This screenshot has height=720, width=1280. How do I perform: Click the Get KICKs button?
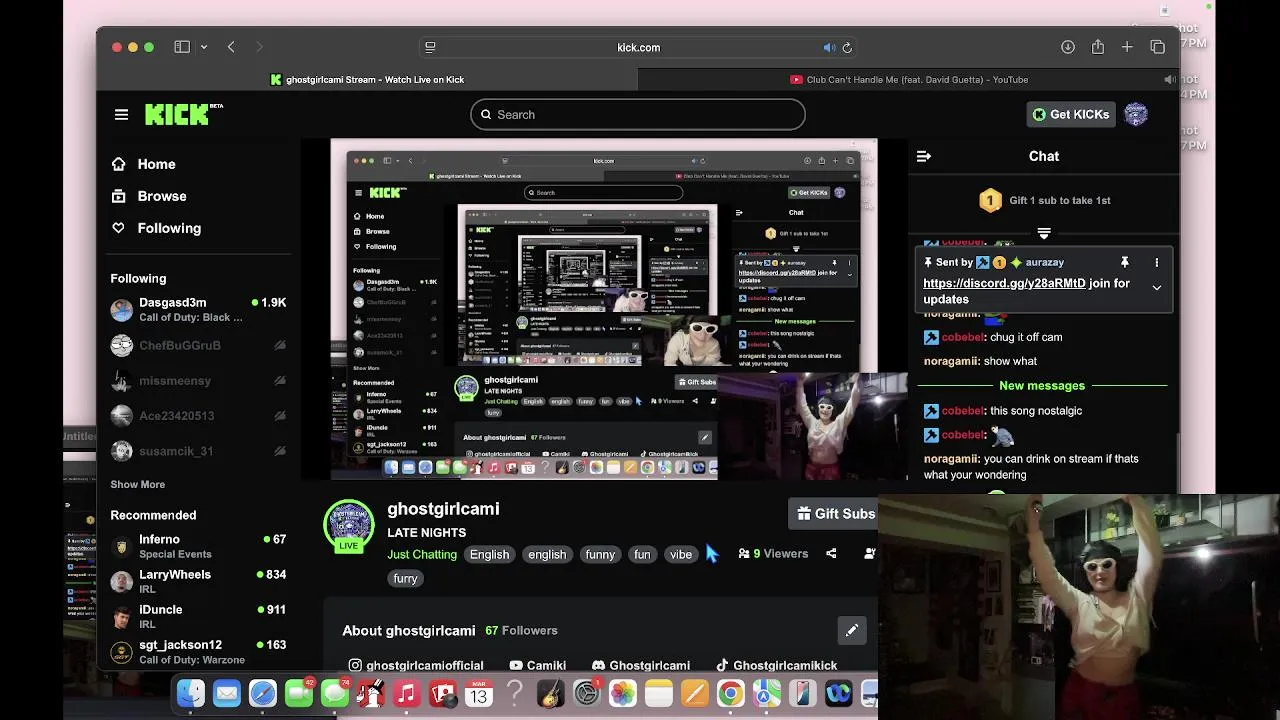tap(1071, 114)
